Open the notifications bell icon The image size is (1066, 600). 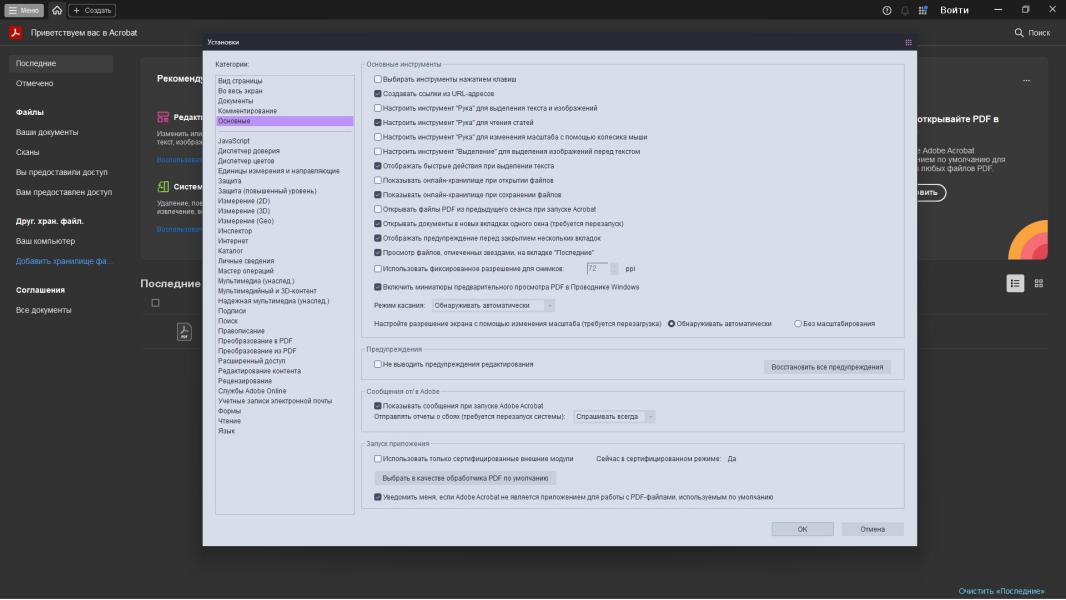click(x=905, y=10)
